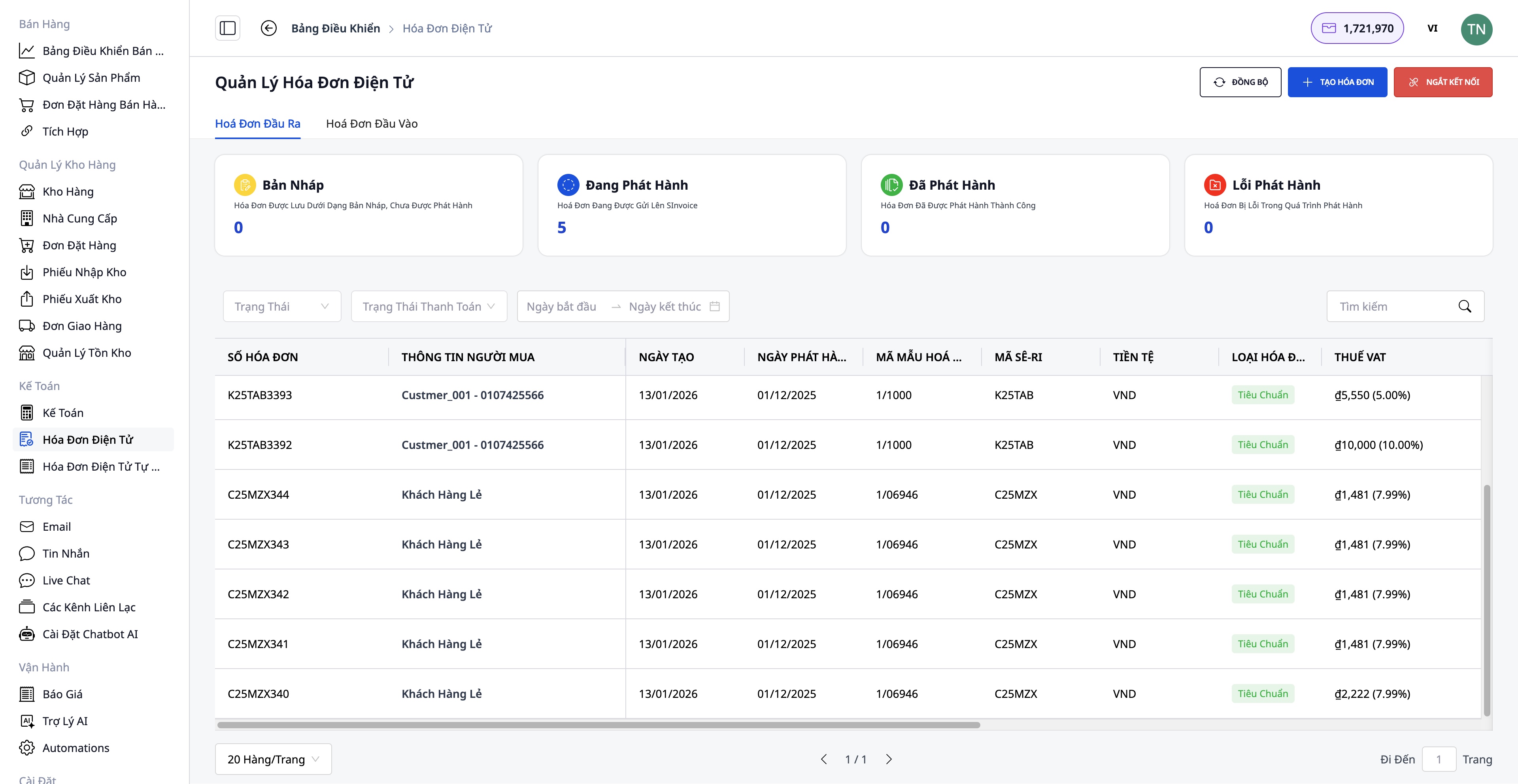Open the 20 Hàng/Trang page size dropdown
1518x784 pixels.
(273, 759)
